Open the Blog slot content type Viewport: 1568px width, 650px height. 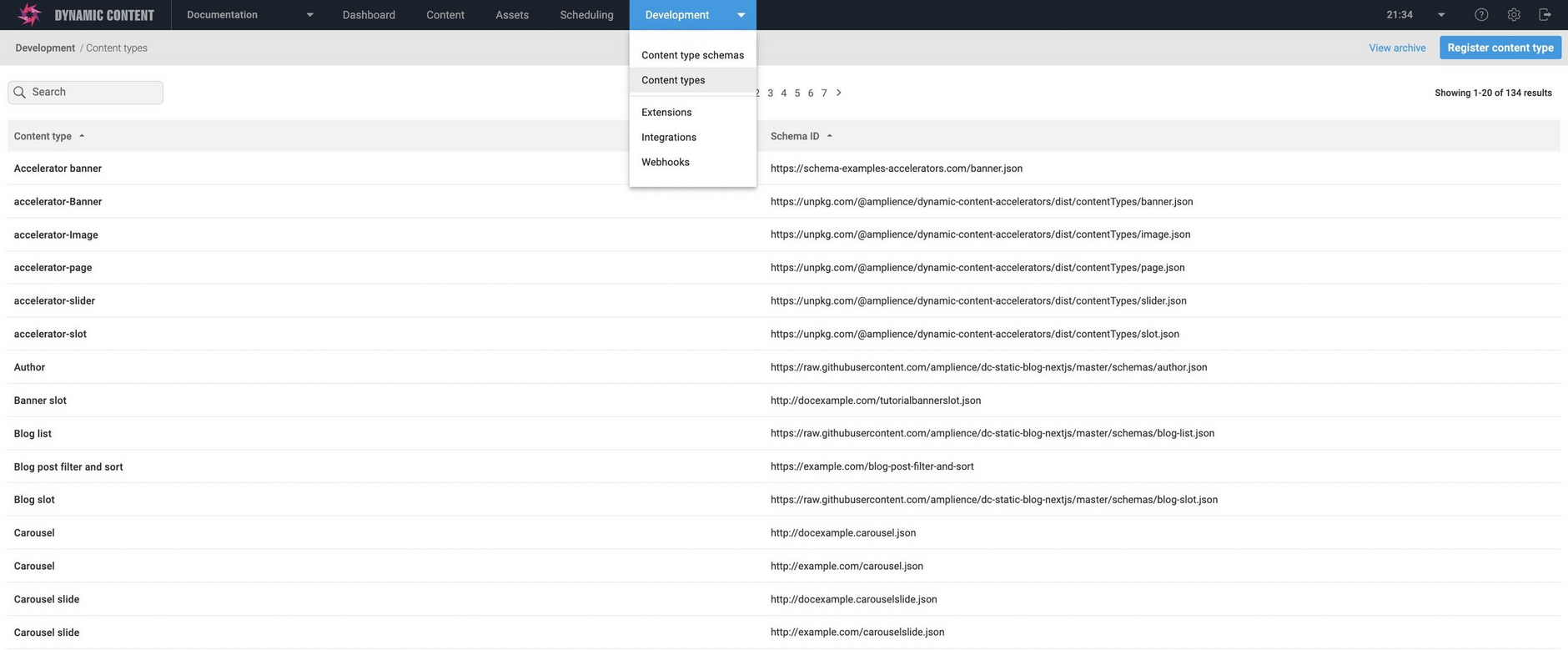(x=784, y=500)
